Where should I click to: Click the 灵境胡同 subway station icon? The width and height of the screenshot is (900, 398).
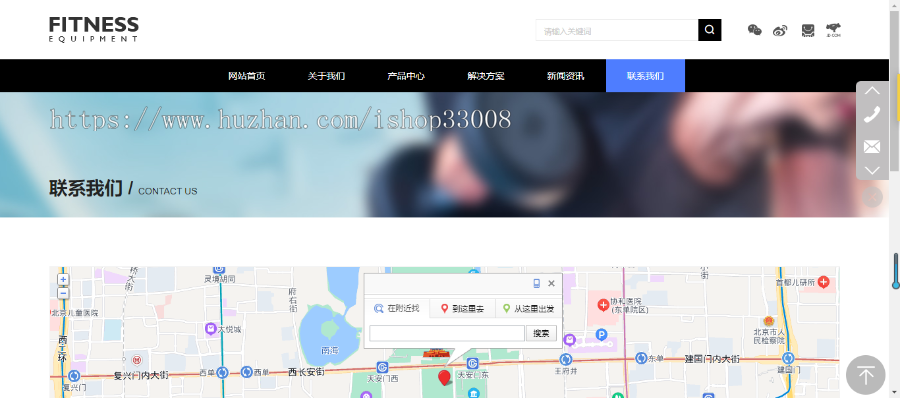[218, 270]
